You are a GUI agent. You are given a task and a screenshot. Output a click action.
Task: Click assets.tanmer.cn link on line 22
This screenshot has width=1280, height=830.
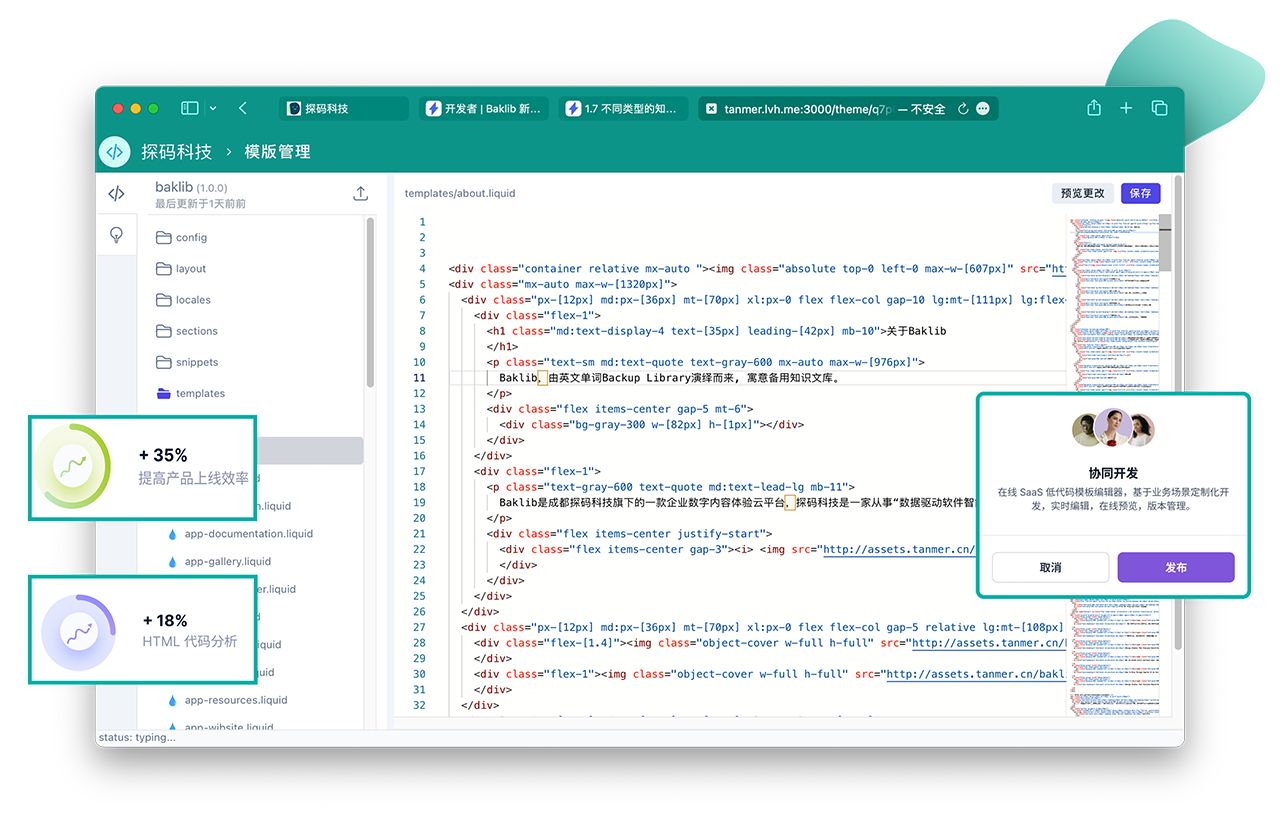[x=898, y=549]
